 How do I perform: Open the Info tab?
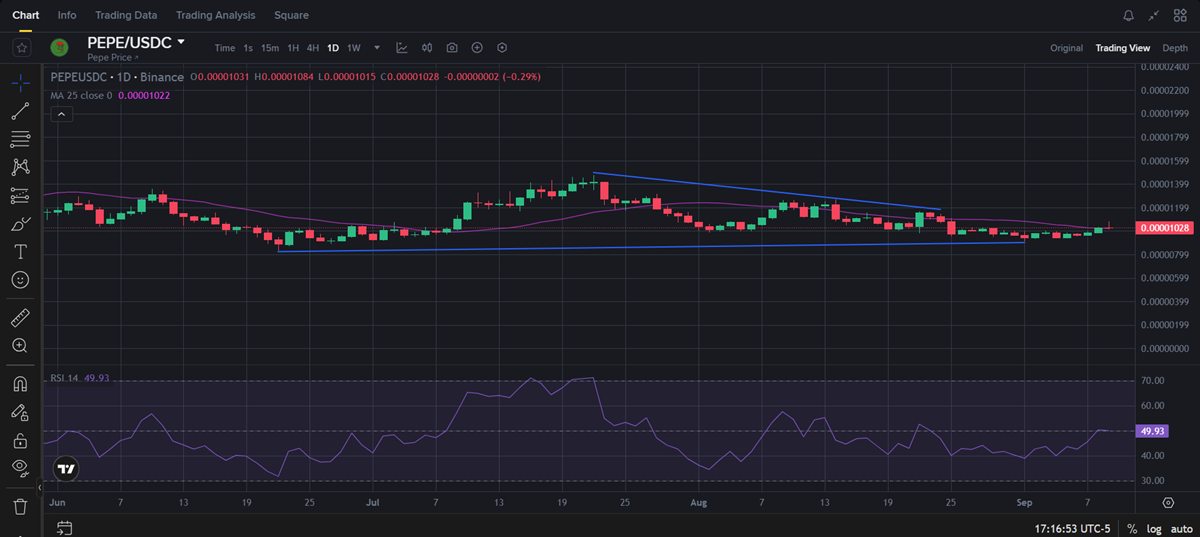pyautogui.click(x=67, y=15)
